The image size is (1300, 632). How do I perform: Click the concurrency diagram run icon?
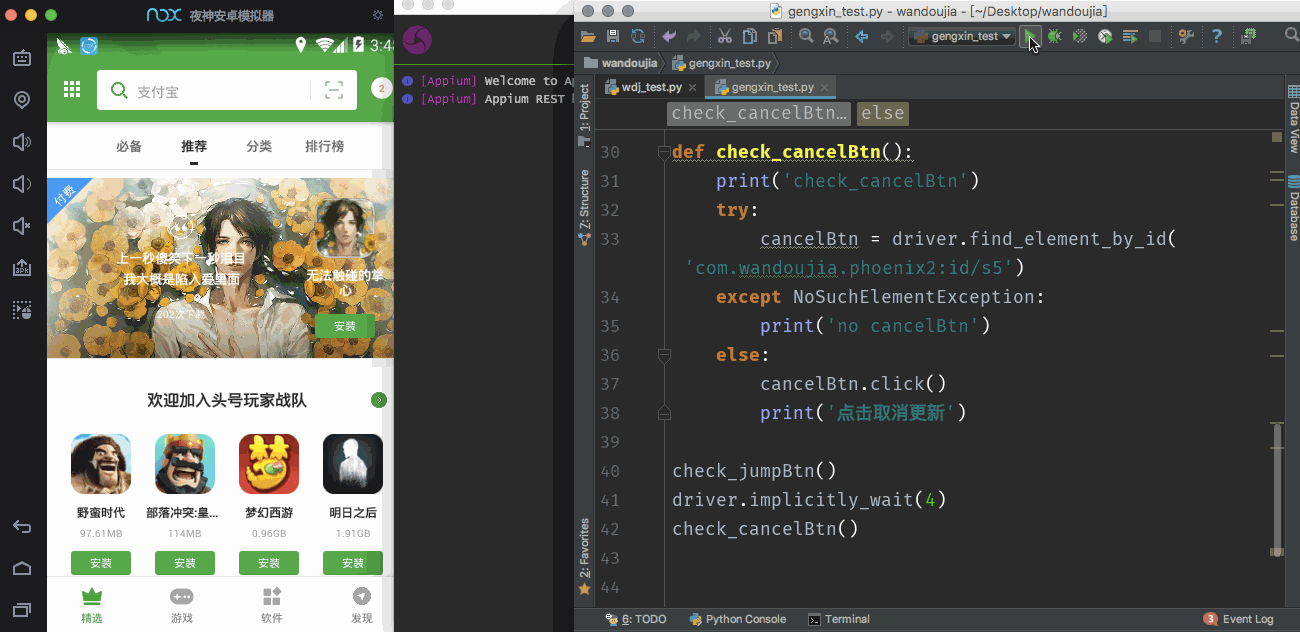(x=1130, y=36)
